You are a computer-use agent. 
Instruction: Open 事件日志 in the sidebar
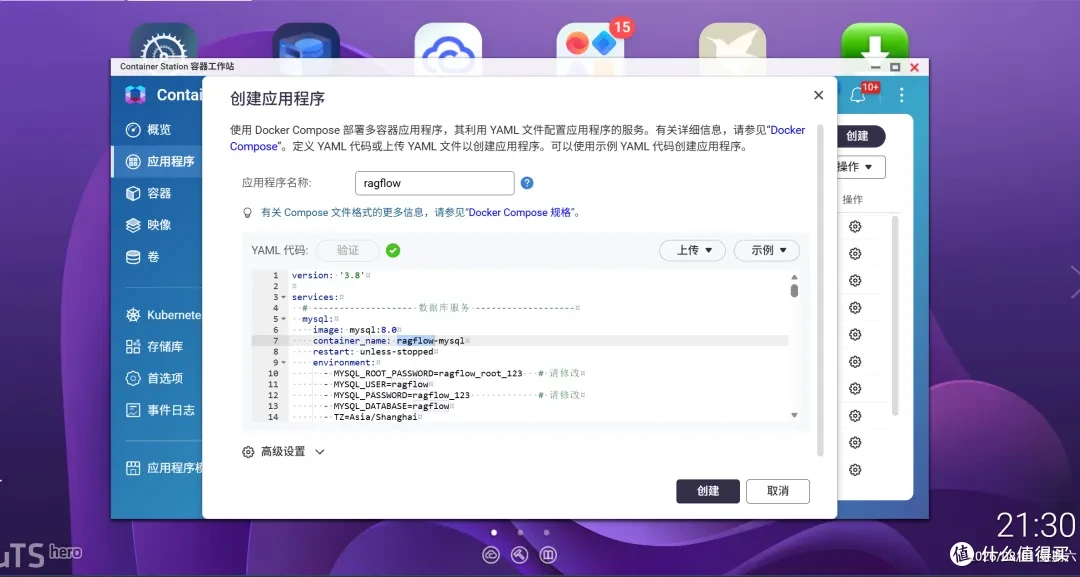pos(170,410)
